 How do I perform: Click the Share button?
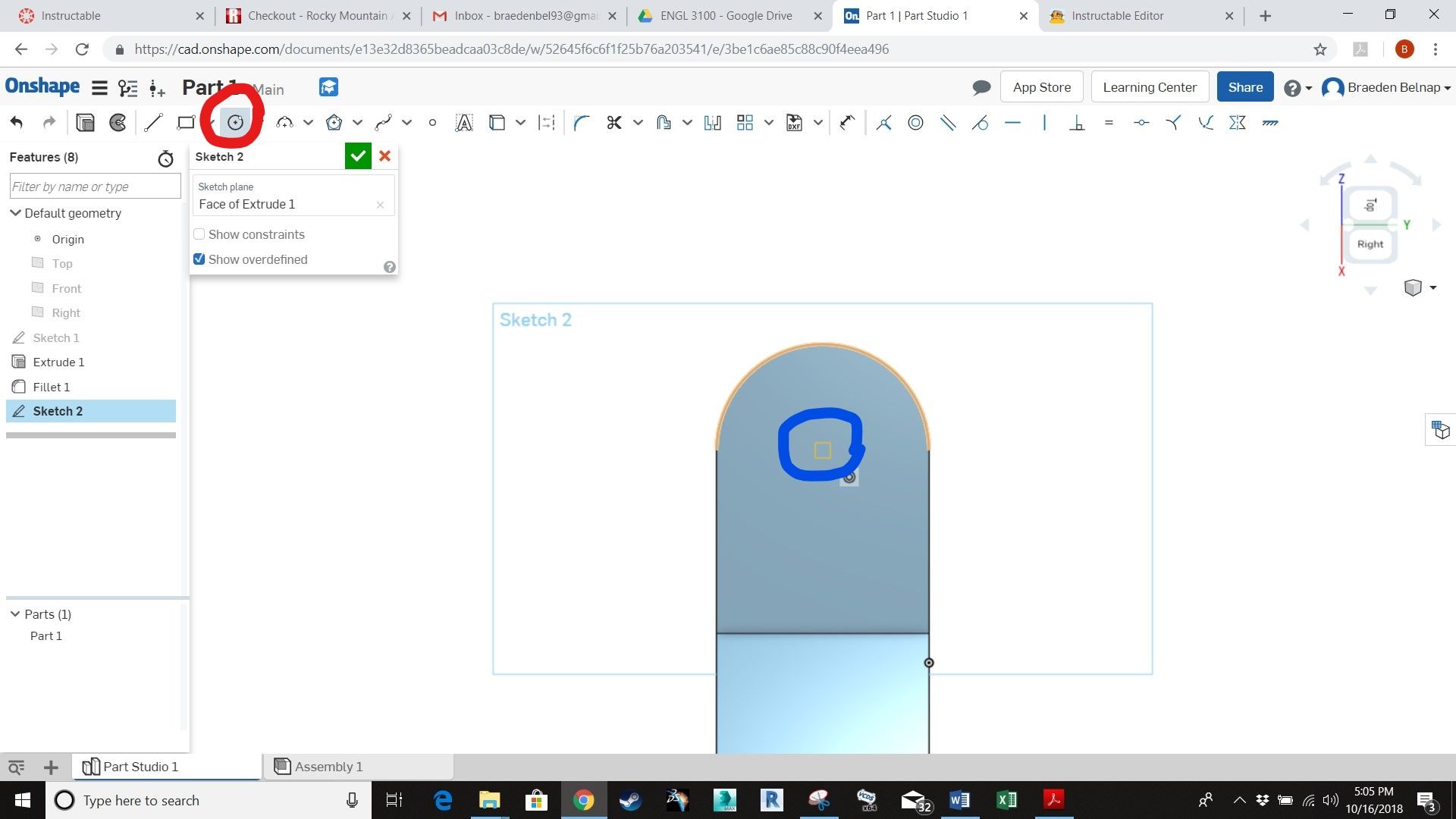[x=1244, y=86]
